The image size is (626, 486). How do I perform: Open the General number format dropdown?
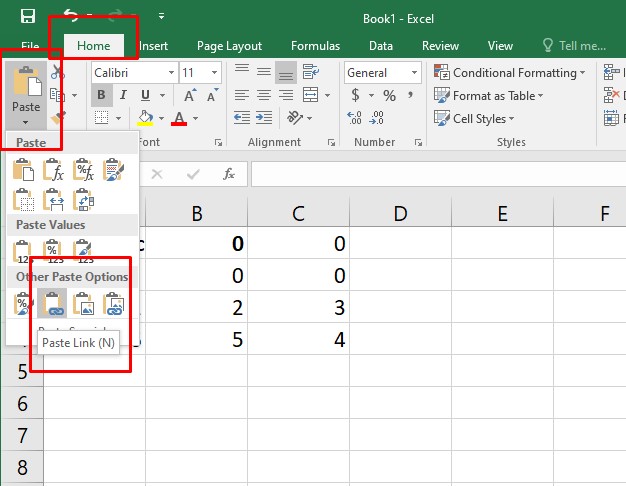(x=414, y=73)
